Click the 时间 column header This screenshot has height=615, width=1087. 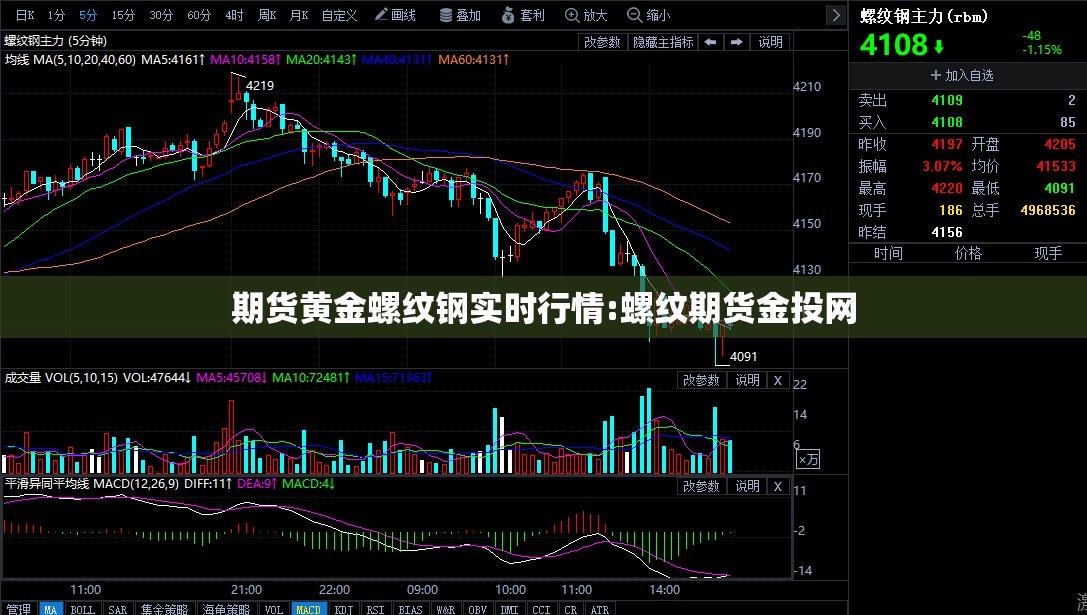coord(888,254)
